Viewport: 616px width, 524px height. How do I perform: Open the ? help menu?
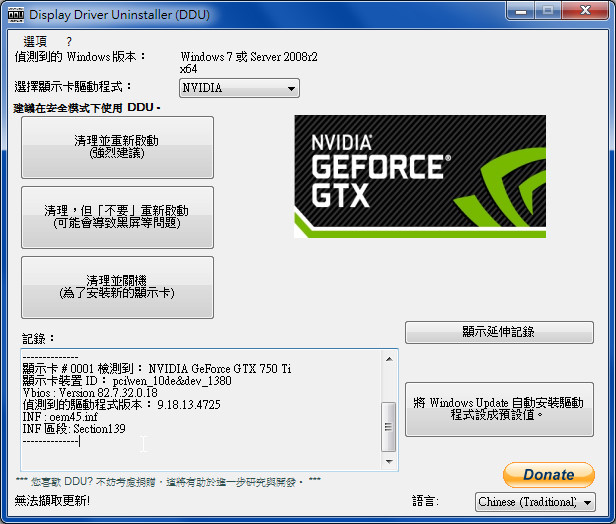click(x=69, y=41)
